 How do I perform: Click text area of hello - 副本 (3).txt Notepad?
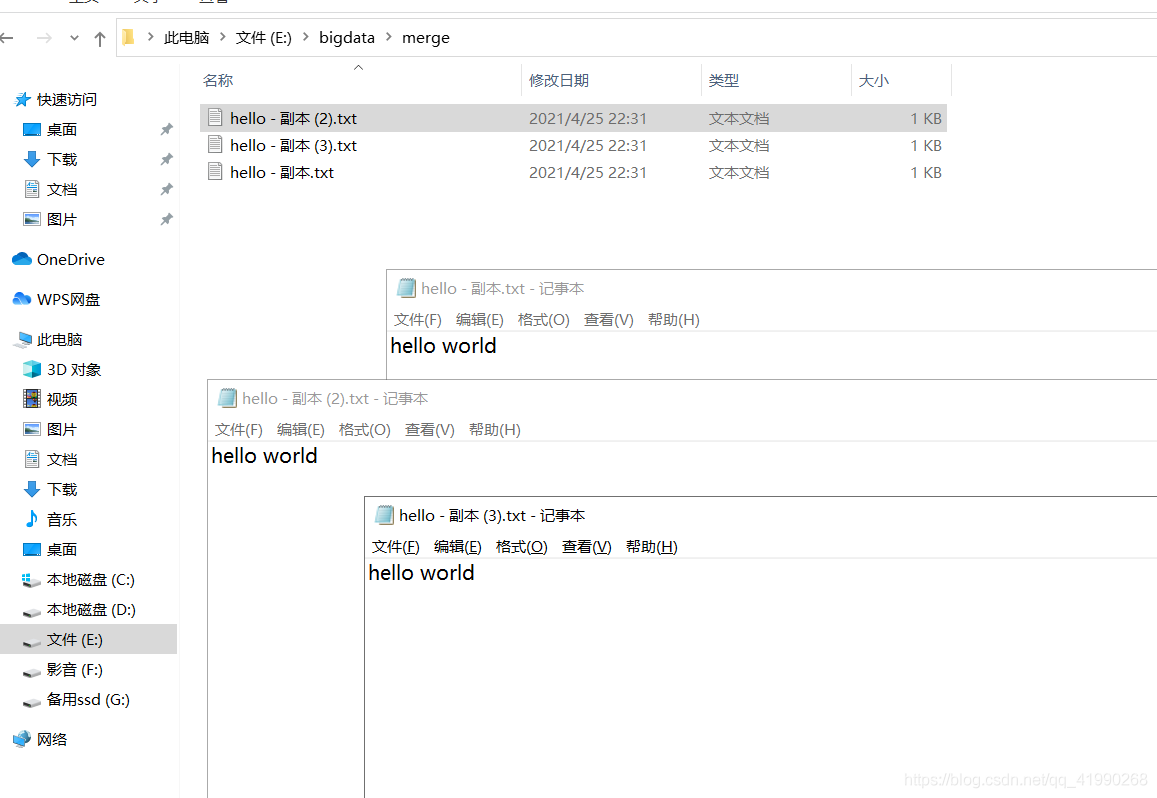click(761, 678)
